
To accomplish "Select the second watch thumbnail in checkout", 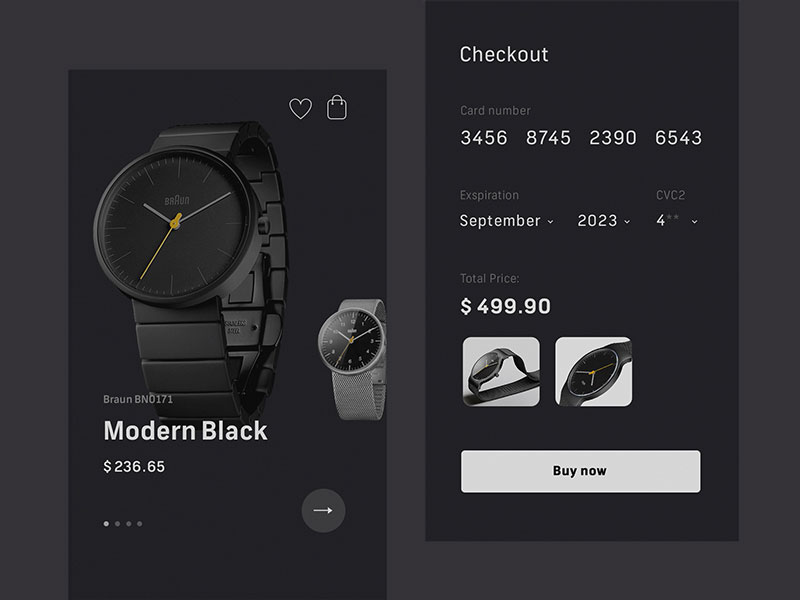I will [x=593, y=371].
